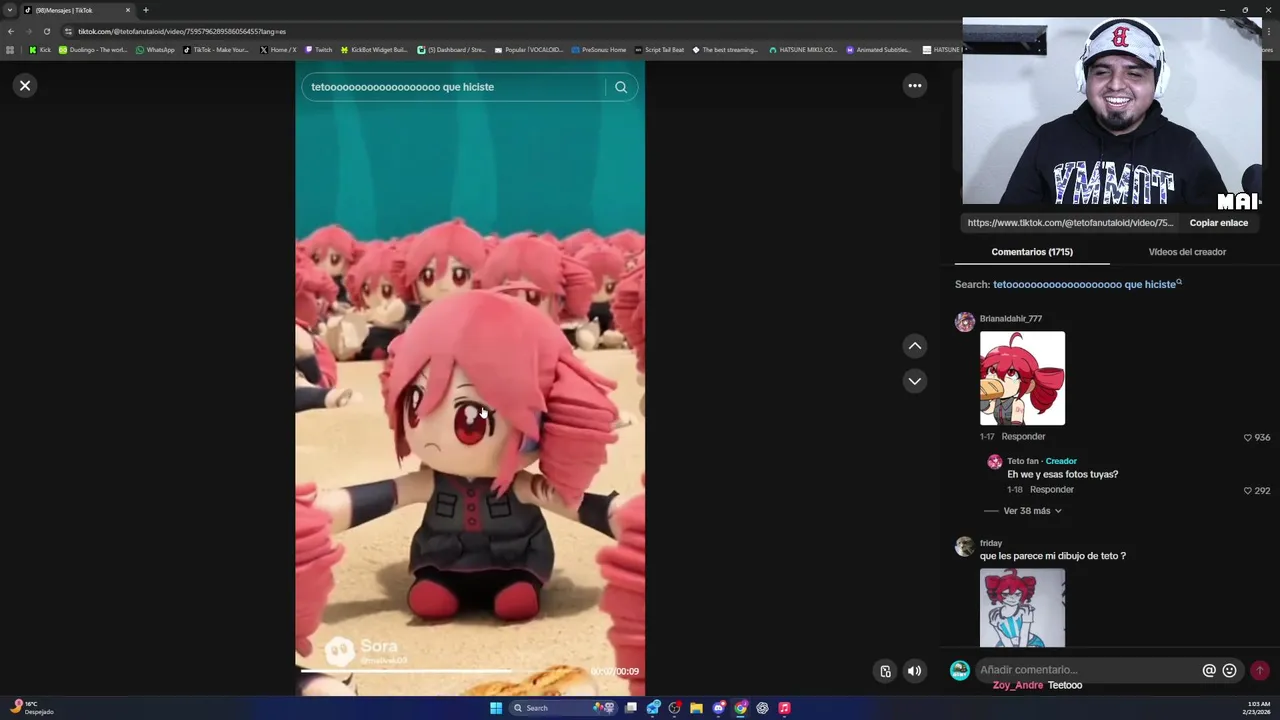Viewport: 1280px width, 720px height.
Task: Open friday's Teto drawing image
Action: click(x=1022, y=608)
